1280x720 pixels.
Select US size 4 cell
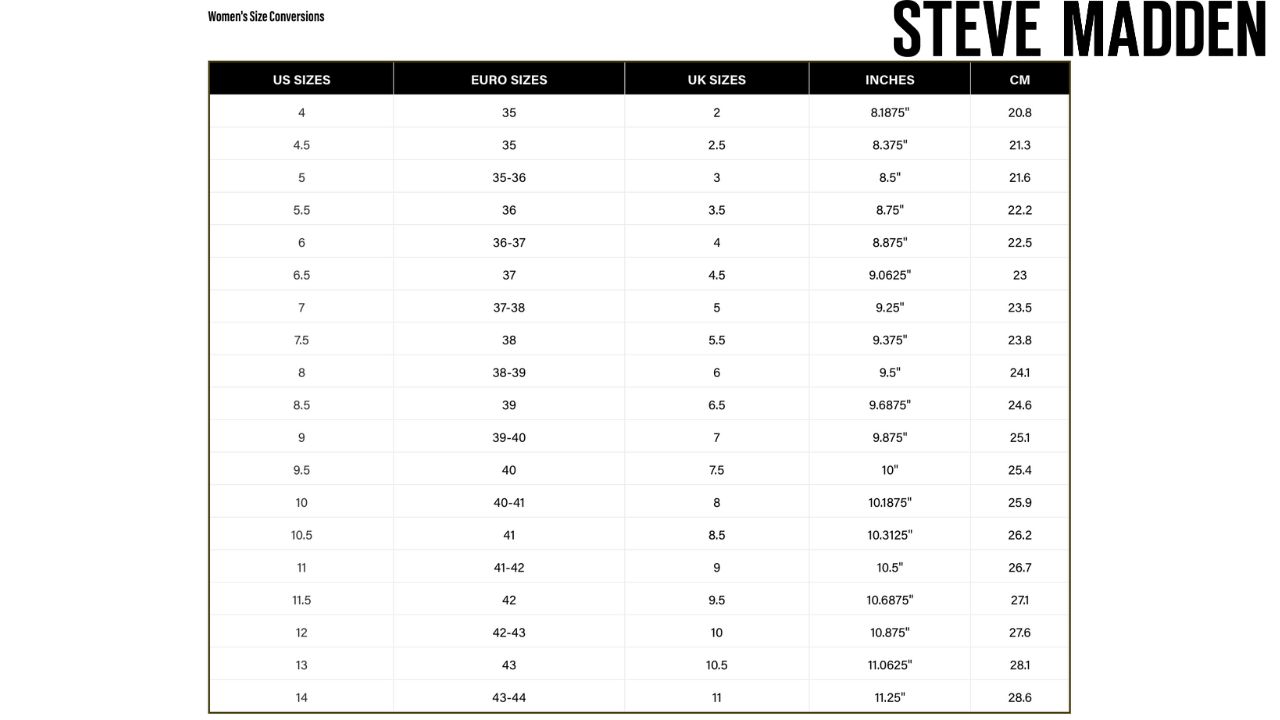tap(301, 112)
